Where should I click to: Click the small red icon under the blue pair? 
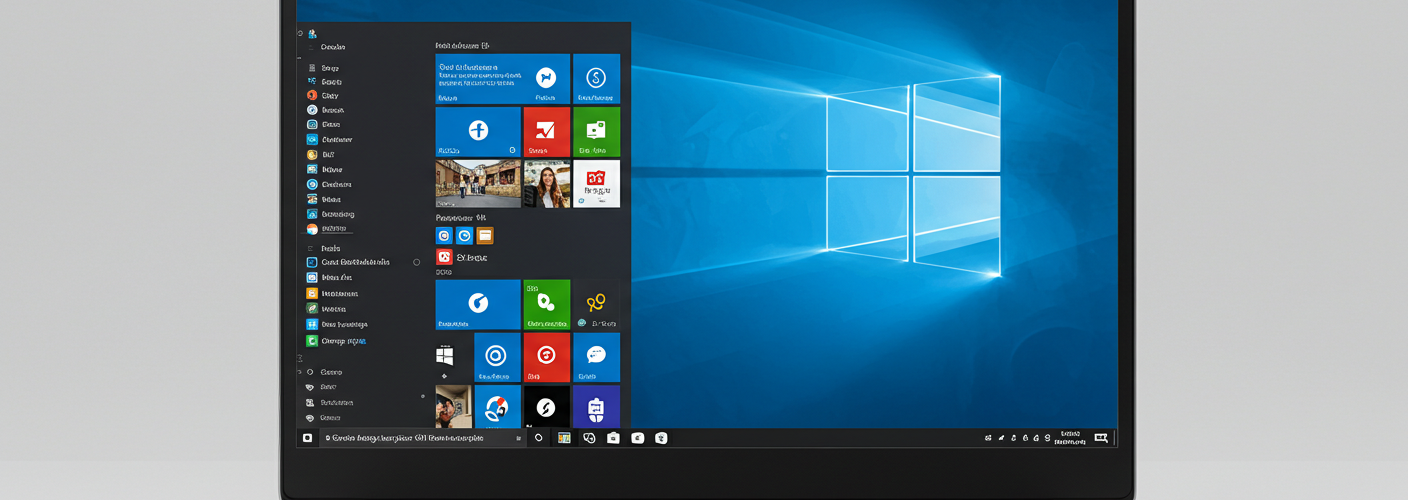pyautogui.click(x=444, y=257)
